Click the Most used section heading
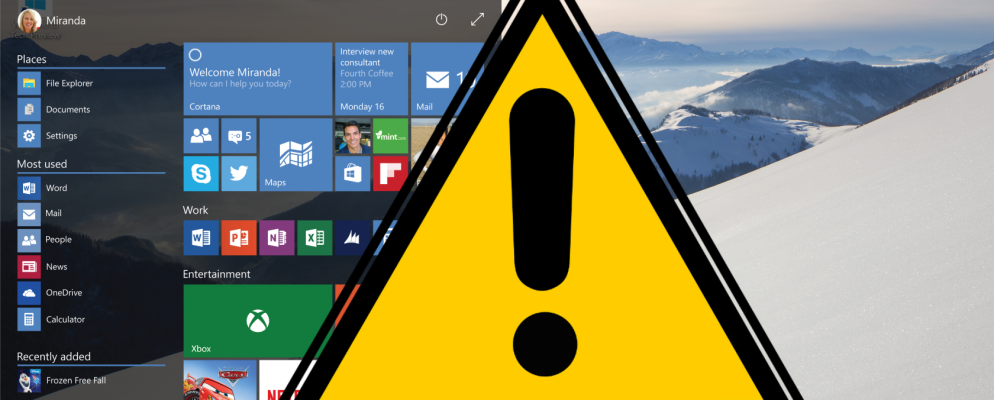The image size is (994, 400). pos(42,164)
